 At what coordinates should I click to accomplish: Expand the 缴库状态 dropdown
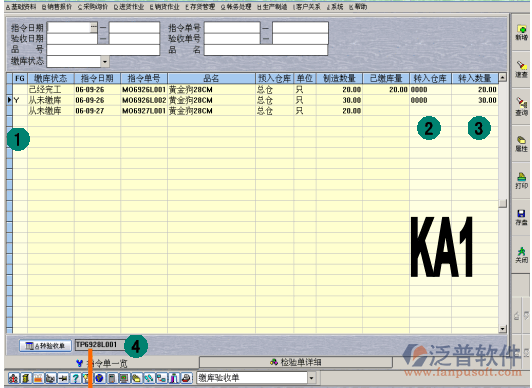coord(105,62)
